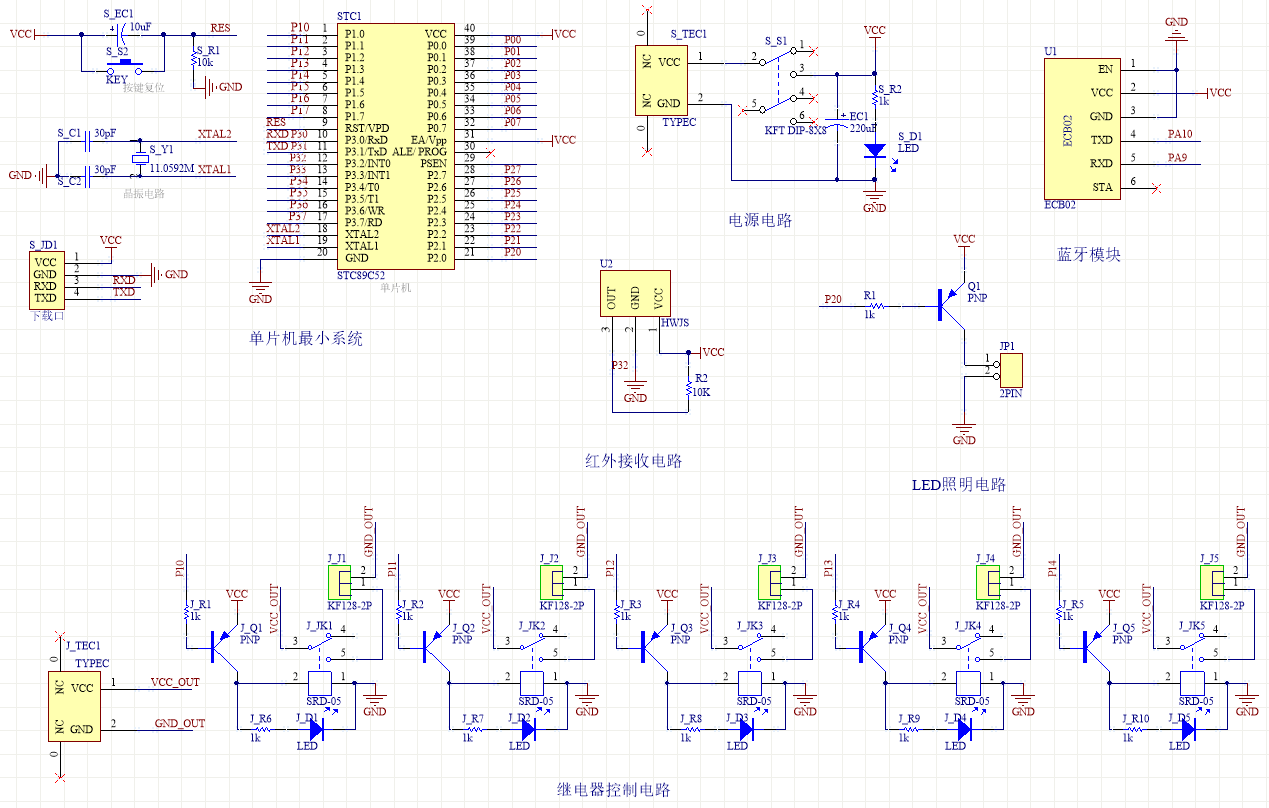Click the S_TEC1 TYPEC power connector
1269x808 pixels.
tap(660, 81)
